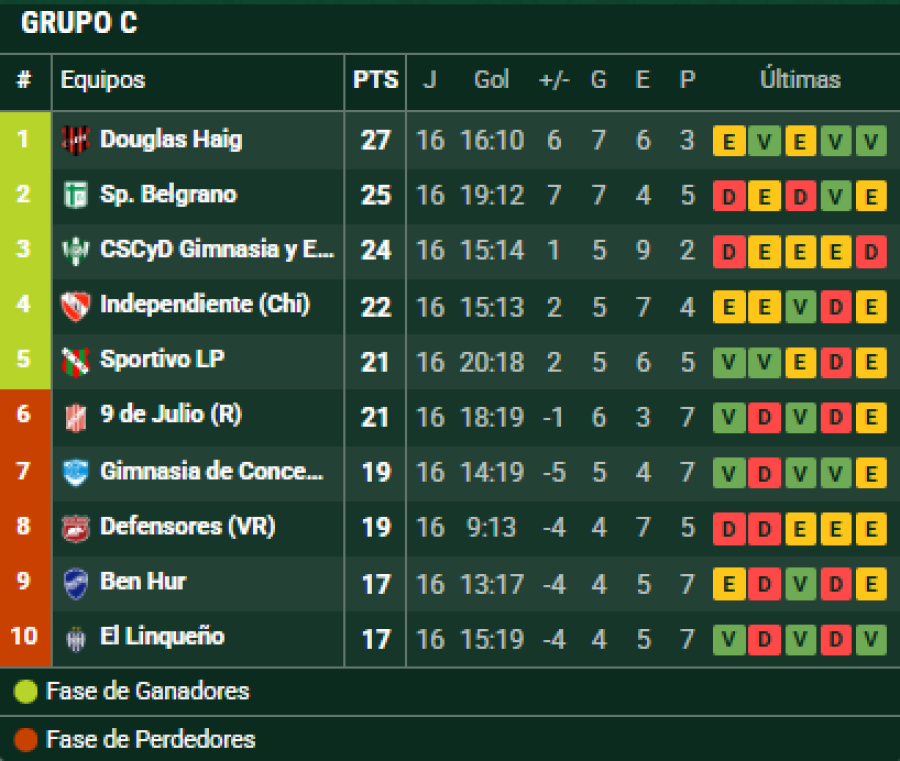Sort the table by PTS column
The image size is (900, 761).
pyautogui.click(x=375, y=80)
